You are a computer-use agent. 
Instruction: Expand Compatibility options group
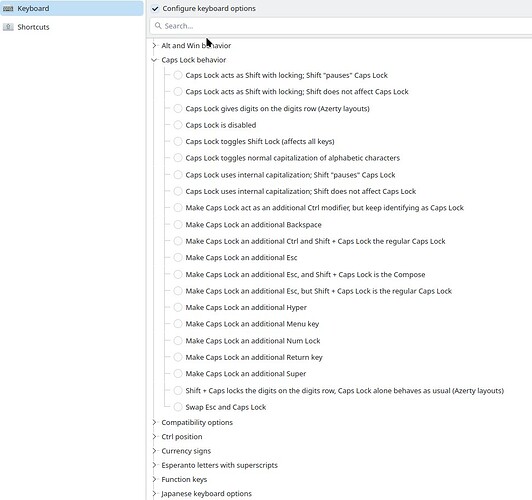(x=154, y=422)
